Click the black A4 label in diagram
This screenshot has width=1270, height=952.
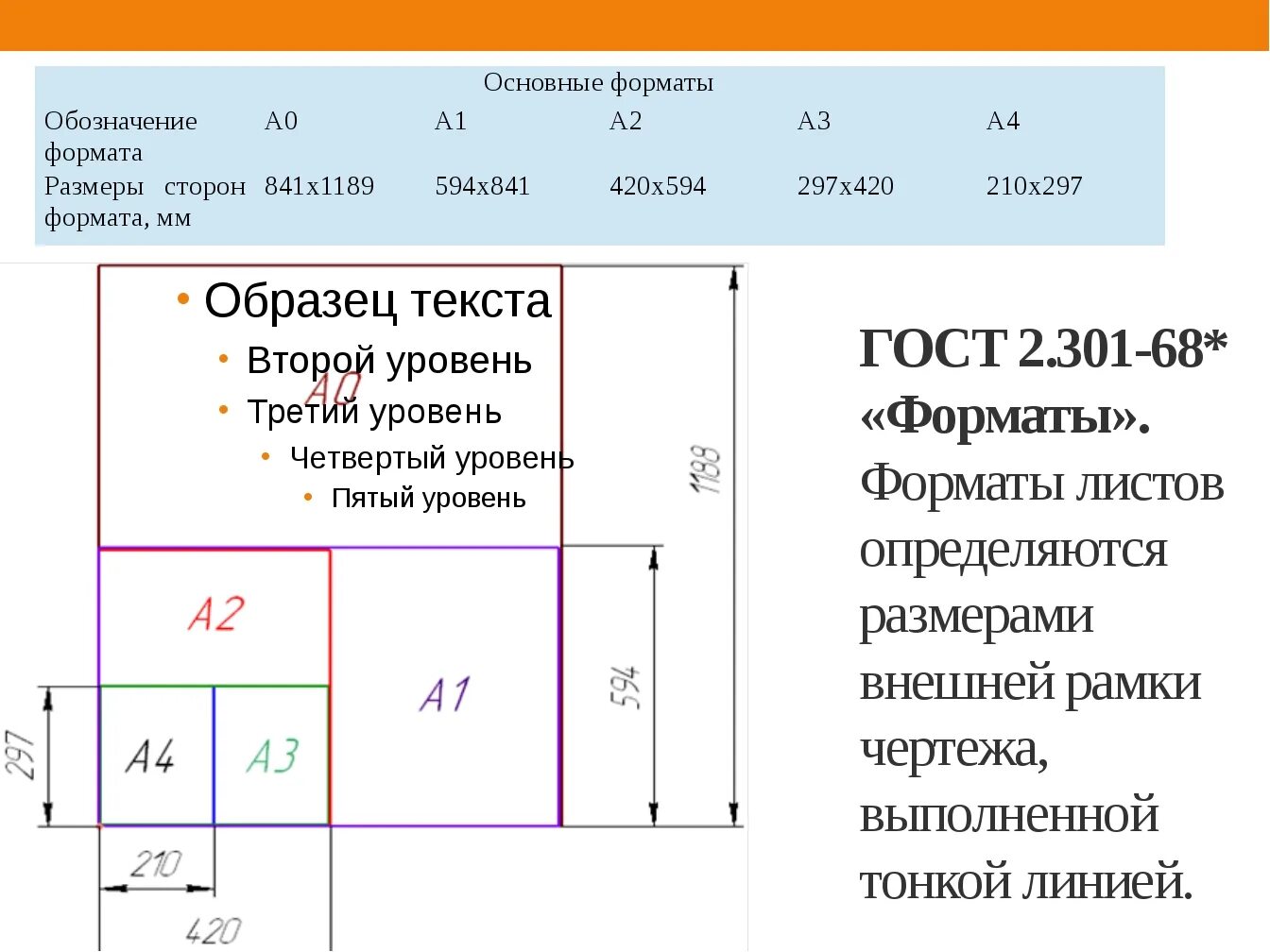pos(150,756)
